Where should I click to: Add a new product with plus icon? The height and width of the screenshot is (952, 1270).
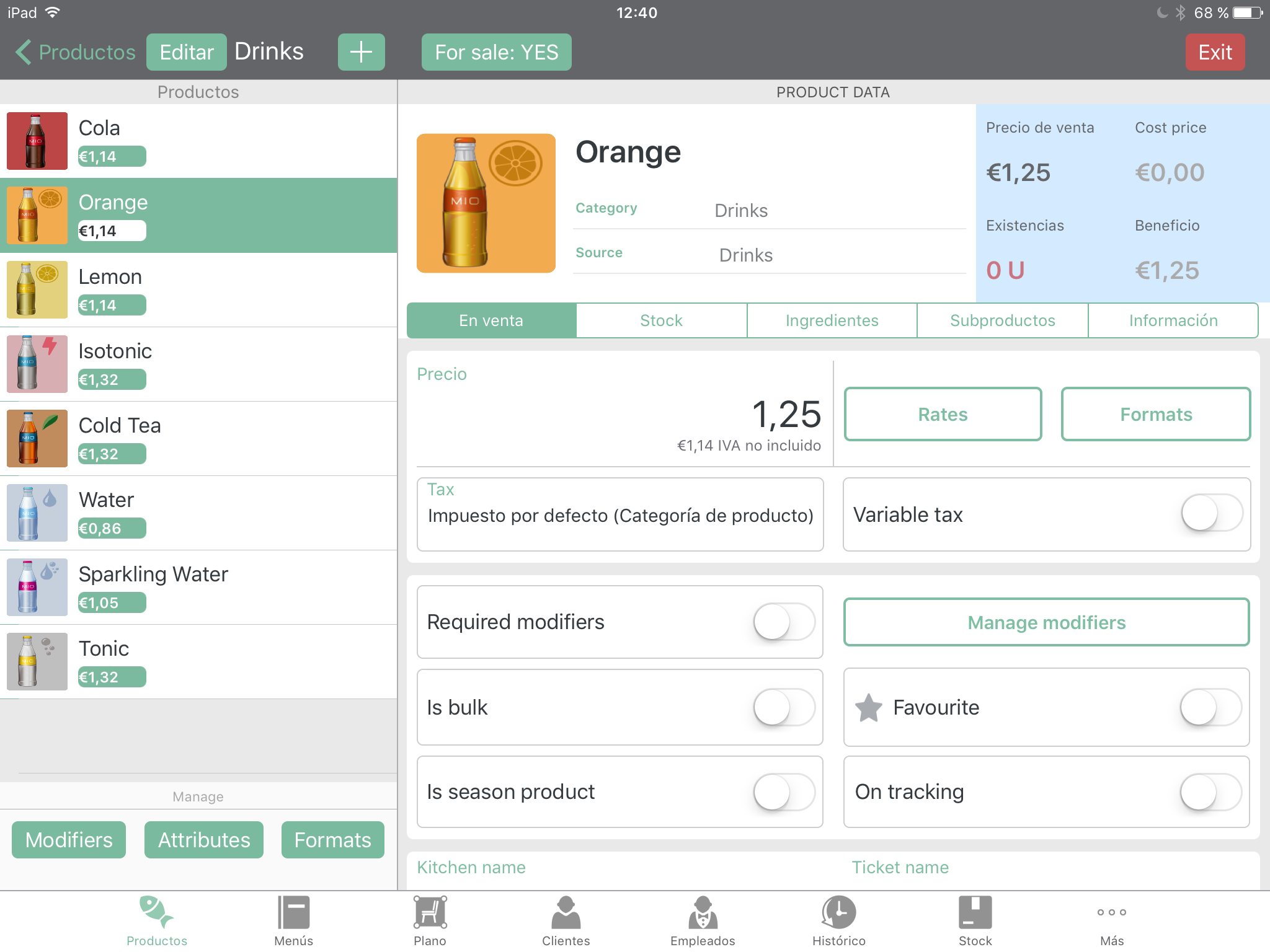[x=361, y=52]
